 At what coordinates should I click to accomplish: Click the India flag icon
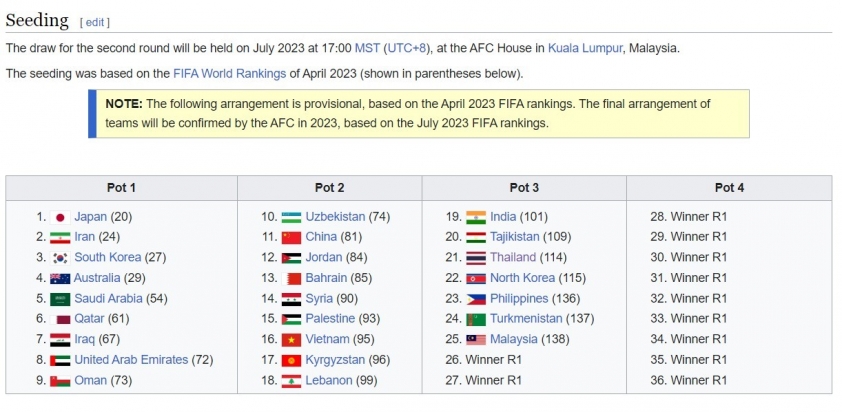click(476, 218)
